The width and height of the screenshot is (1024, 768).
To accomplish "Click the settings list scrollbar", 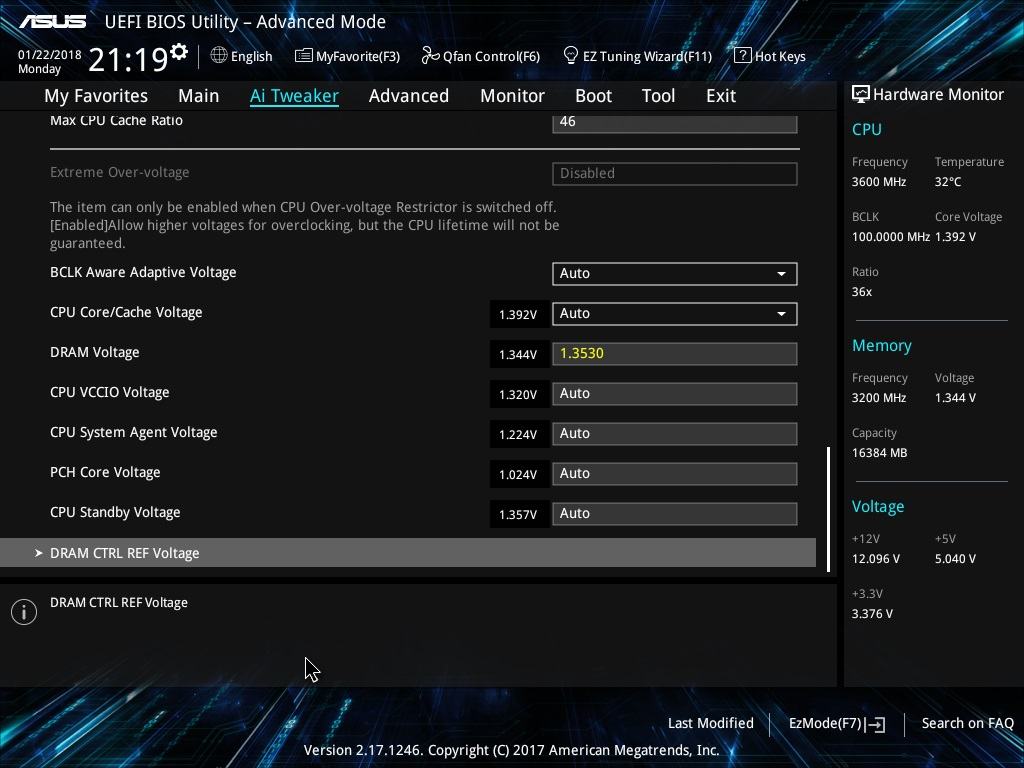I will pos(828,509).
